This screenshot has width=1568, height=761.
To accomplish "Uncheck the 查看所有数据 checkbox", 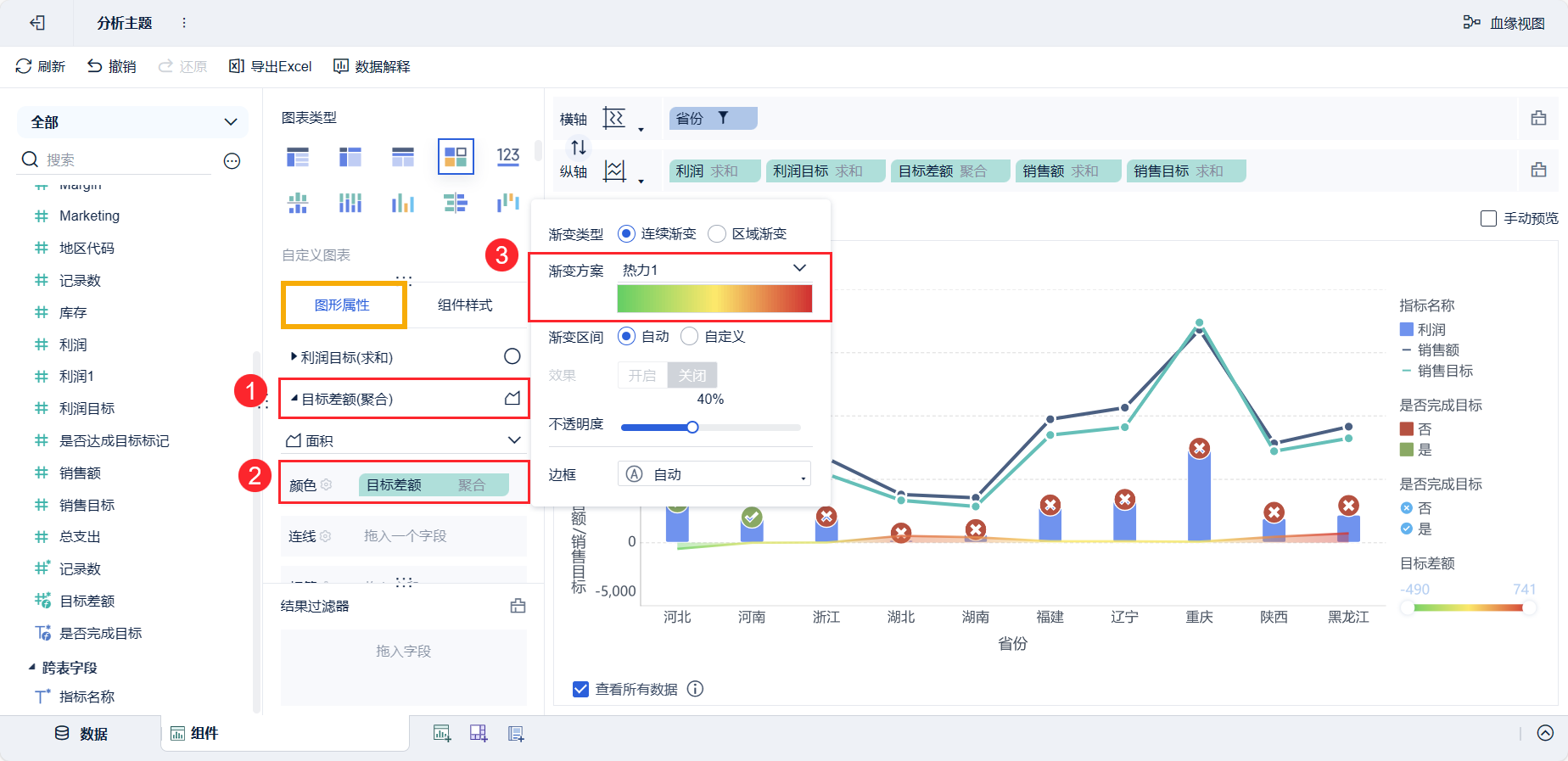I will [x=580, y=689].
